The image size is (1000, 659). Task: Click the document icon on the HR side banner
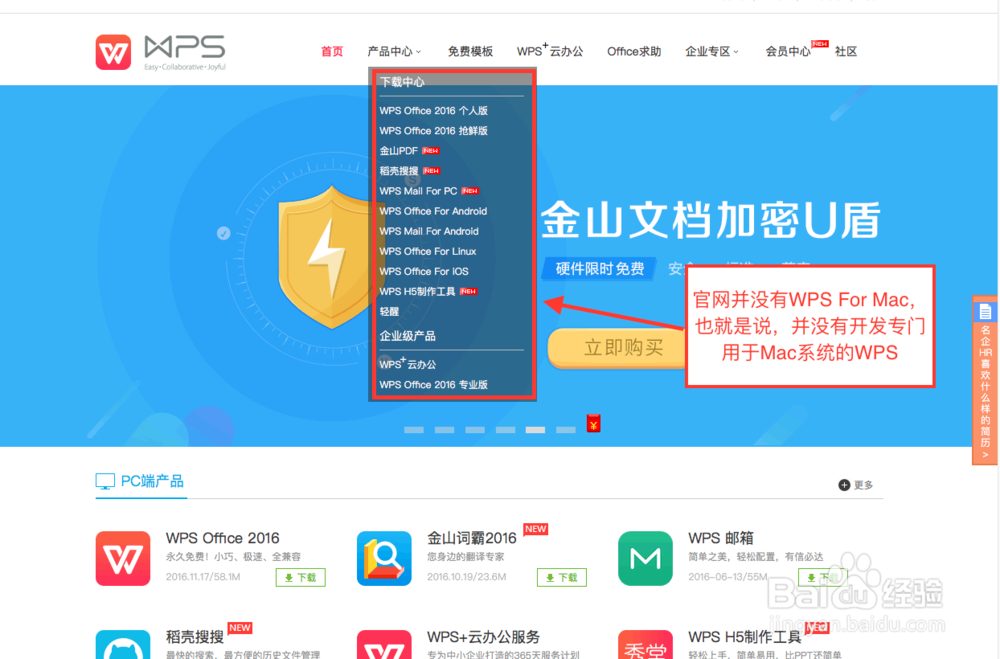click(985, 312)
